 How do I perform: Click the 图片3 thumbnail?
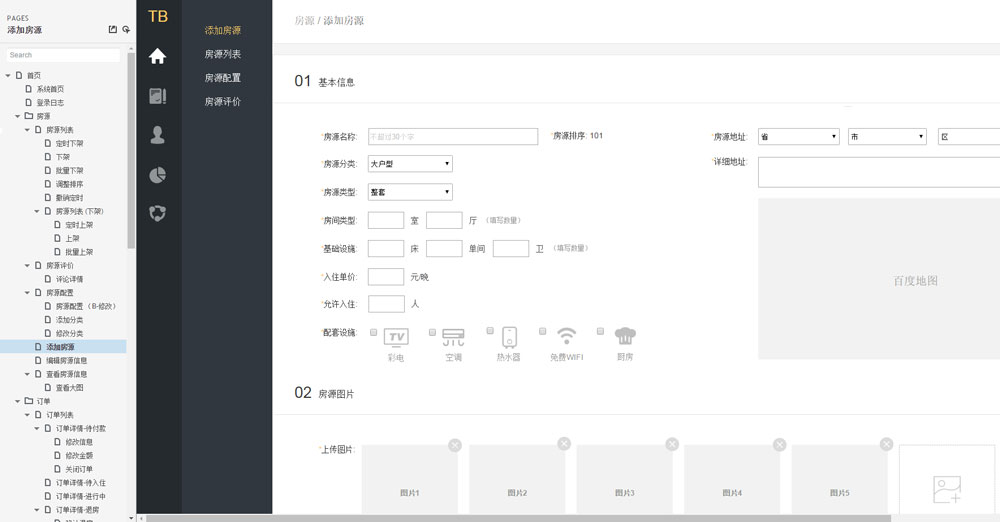coord(624,479)
